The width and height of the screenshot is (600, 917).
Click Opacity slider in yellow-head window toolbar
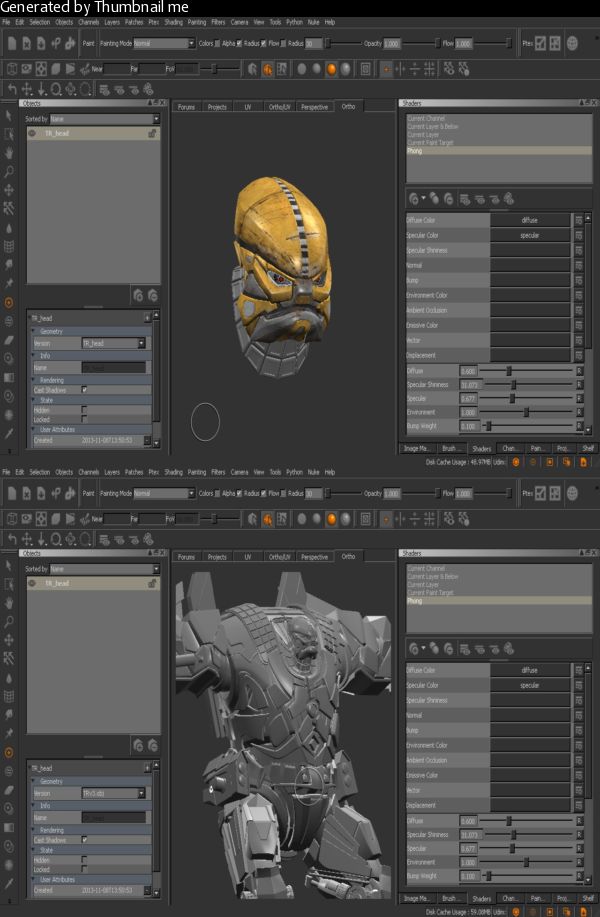point(420,43)
